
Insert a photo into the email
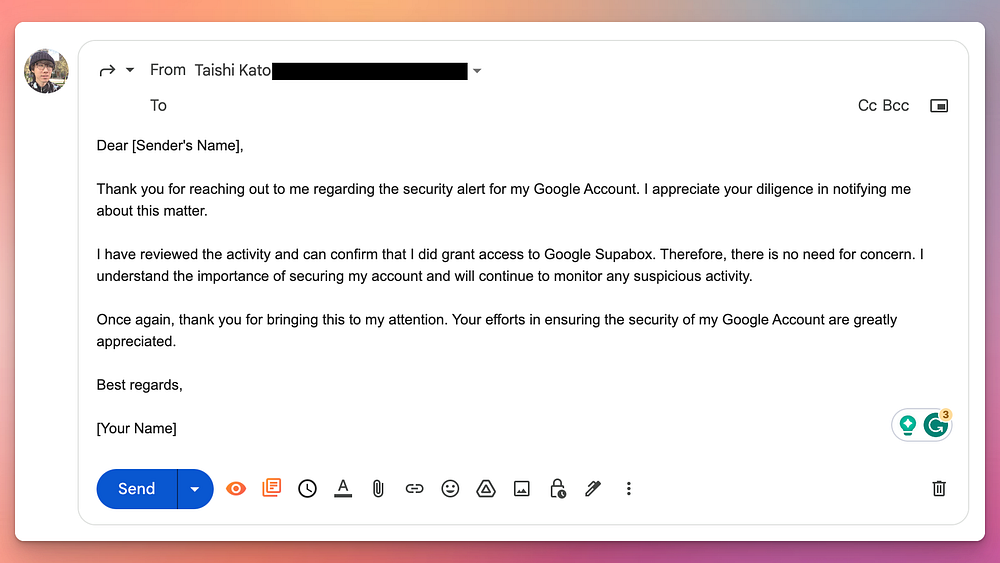pyautogui.click(x=521, y=489)
